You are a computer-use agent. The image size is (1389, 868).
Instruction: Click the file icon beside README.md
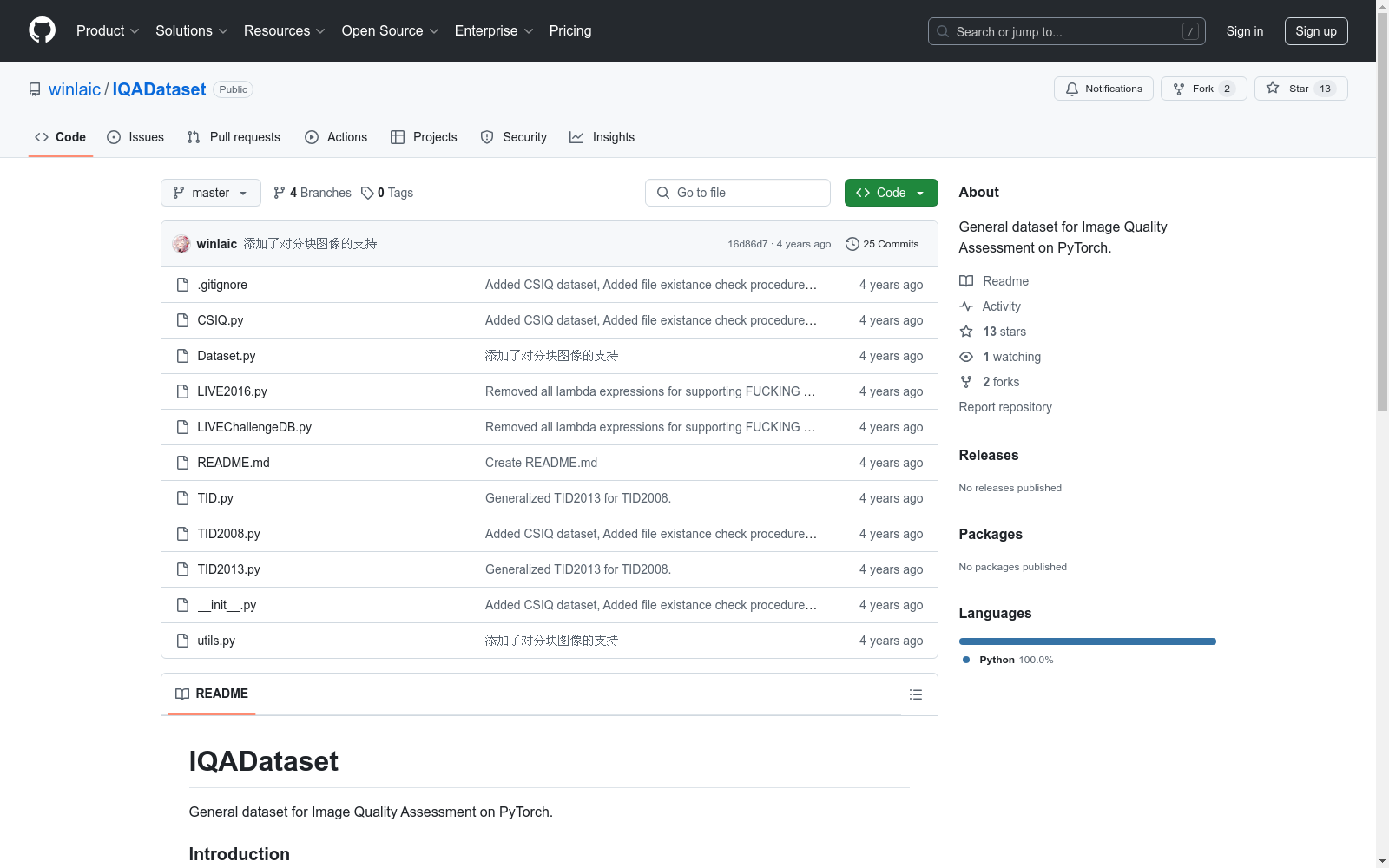point(182,463)
